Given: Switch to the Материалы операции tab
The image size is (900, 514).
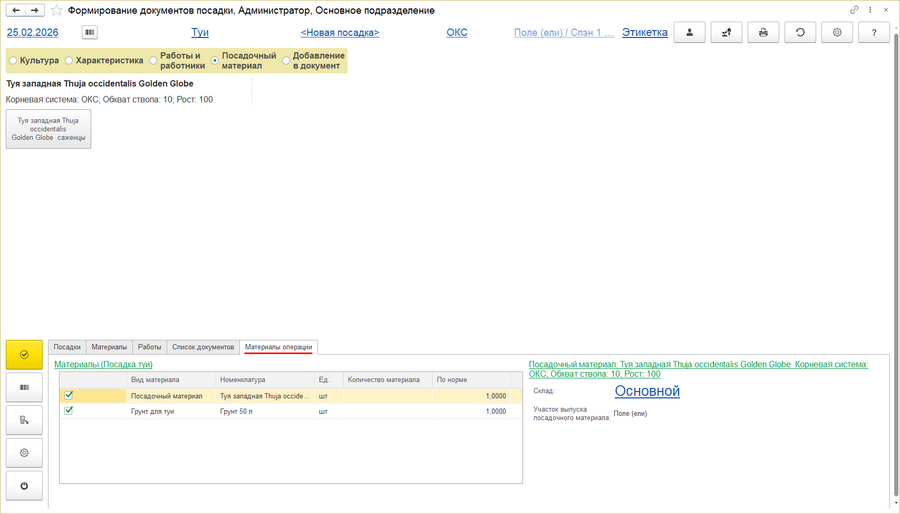Looking at the screenshot, I should (278, 347).
